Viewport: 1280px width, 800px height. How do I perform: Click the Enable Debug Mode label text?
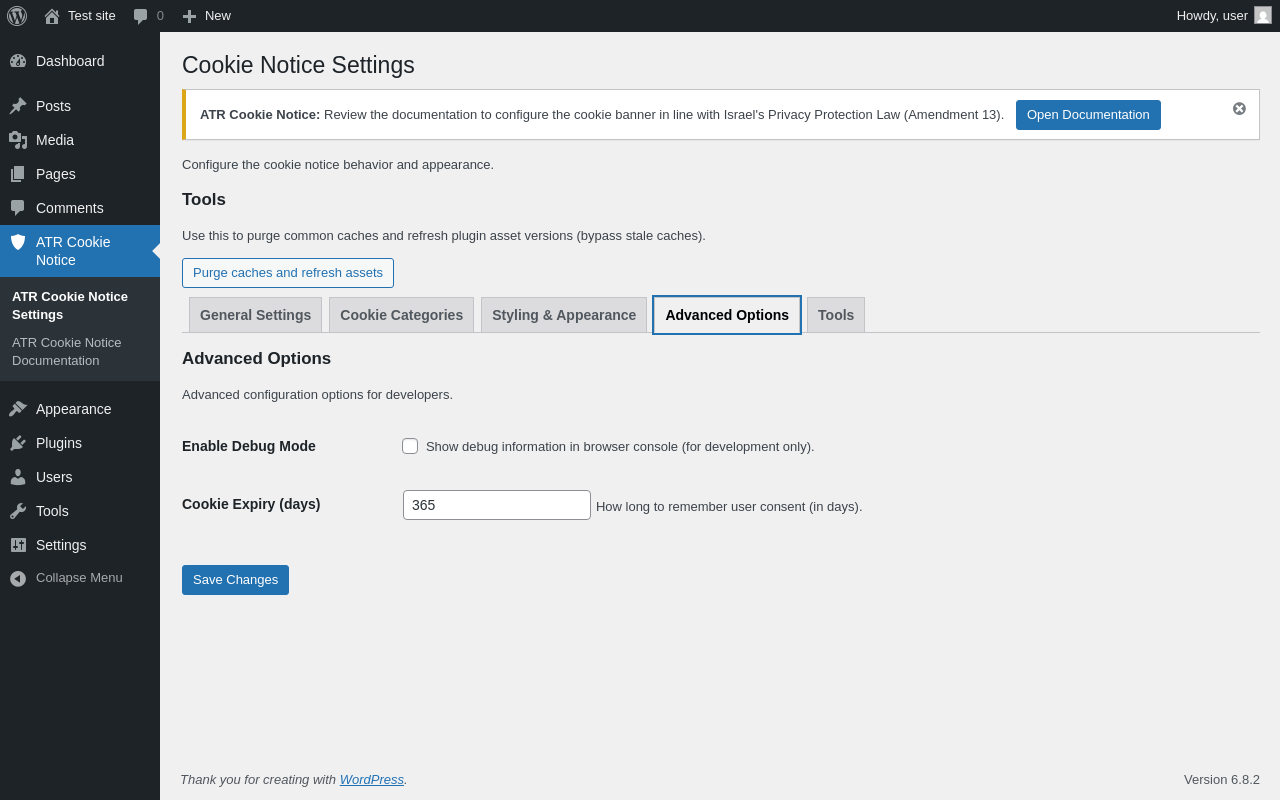(x=249, y=446)
